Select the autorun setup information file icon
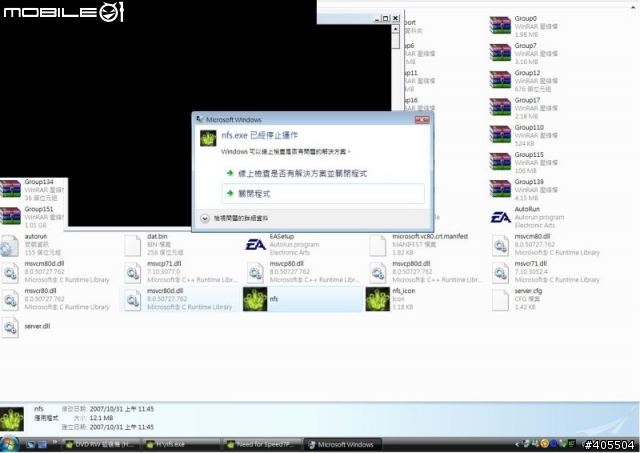 pos(10,246)
